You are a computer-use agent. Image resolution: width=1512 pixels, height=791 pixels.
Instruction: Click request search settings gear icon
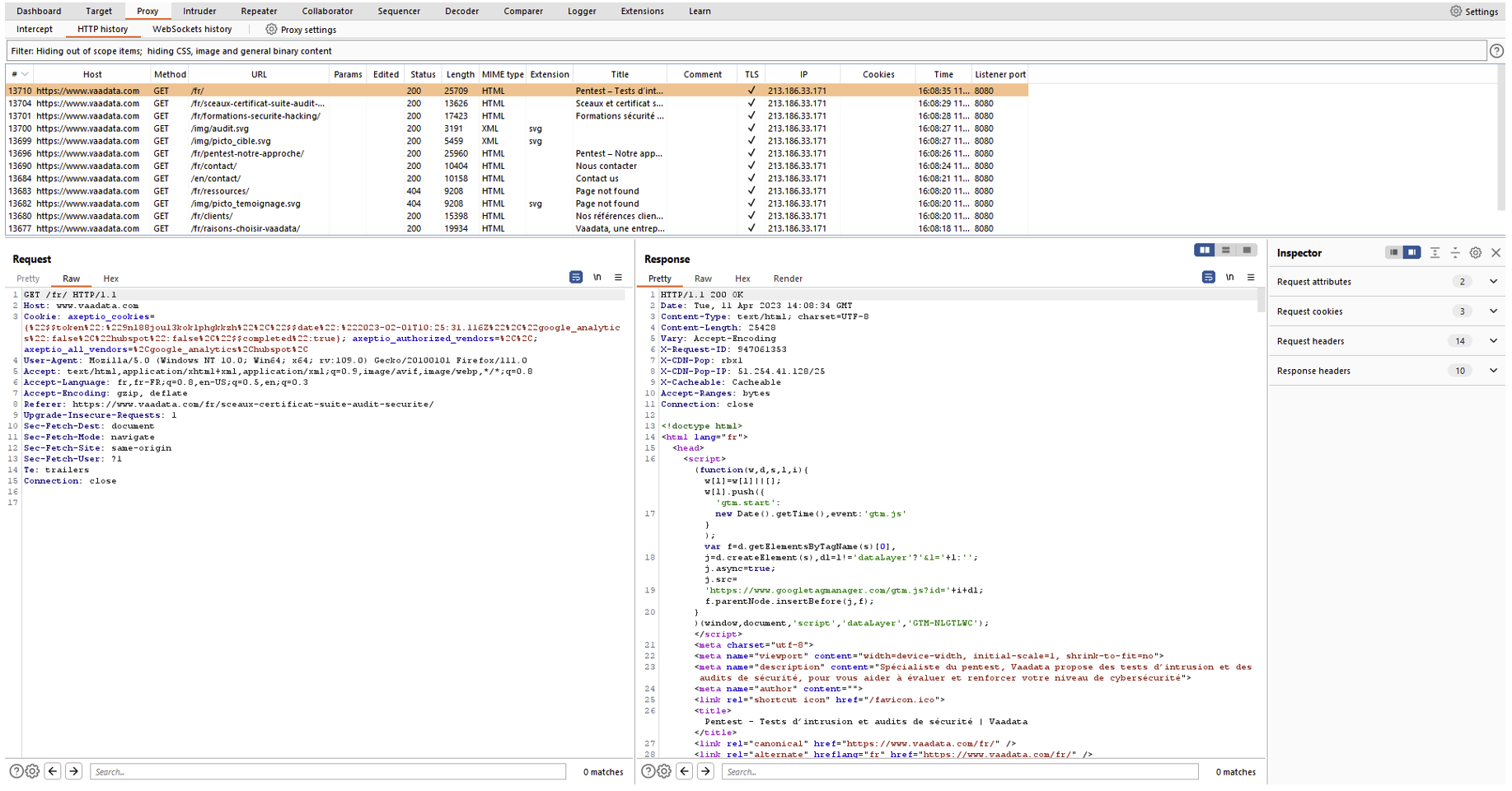(32, 771)
